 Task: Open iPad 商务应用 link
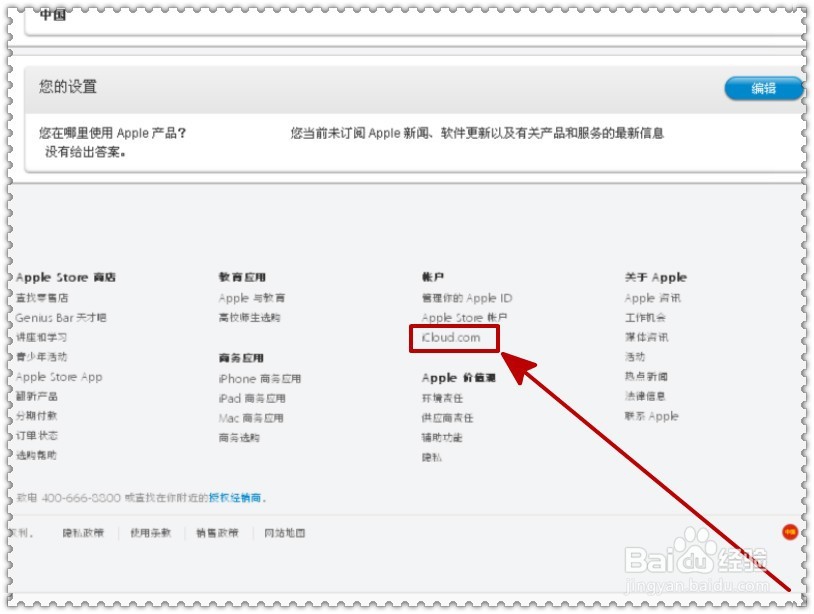tap(252, 398)
